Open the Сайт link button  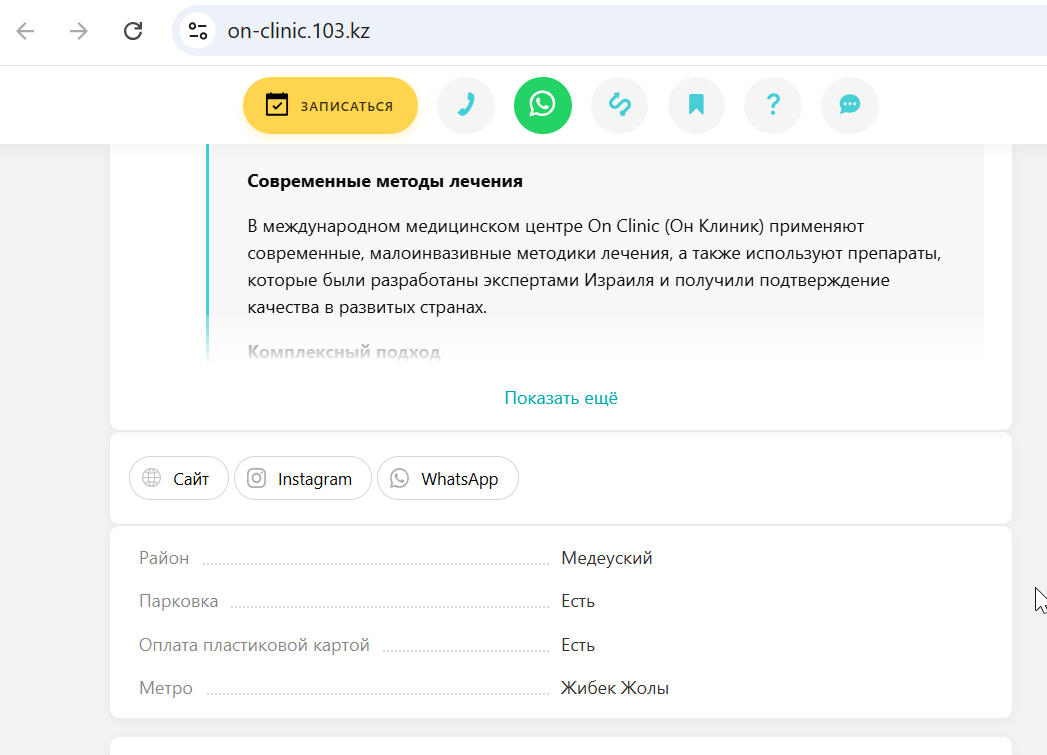point(179,478)
